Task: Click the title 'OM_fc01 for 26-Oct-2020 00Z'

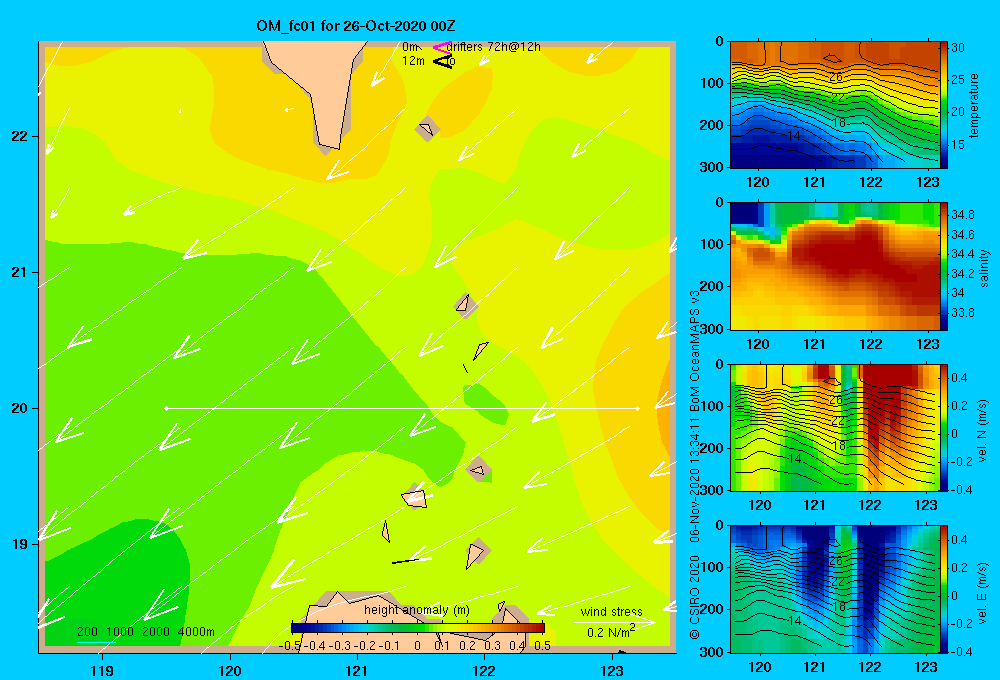Action: (356, 26)
